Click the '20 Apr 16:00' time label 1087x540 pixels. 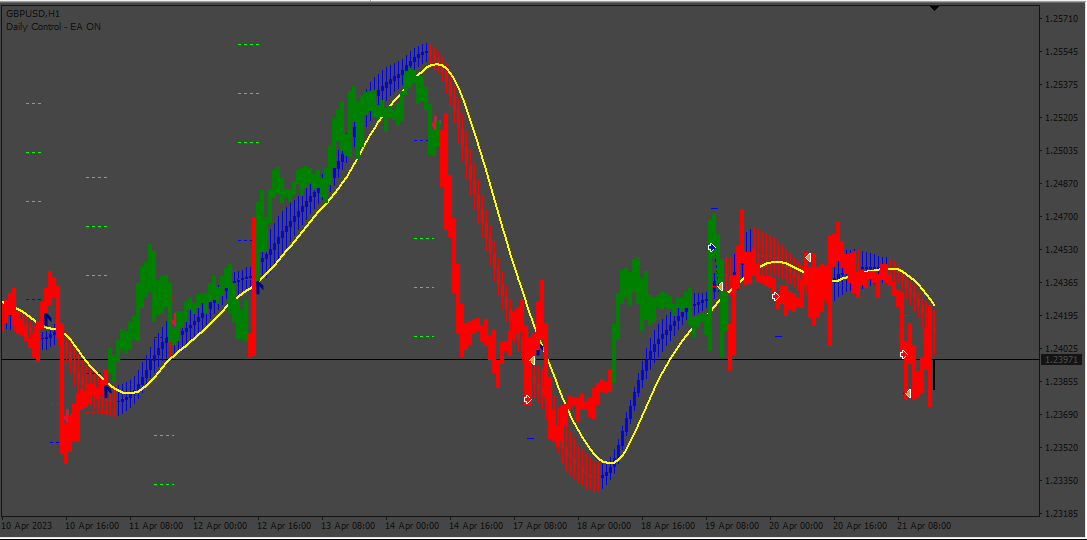[862, 526]
